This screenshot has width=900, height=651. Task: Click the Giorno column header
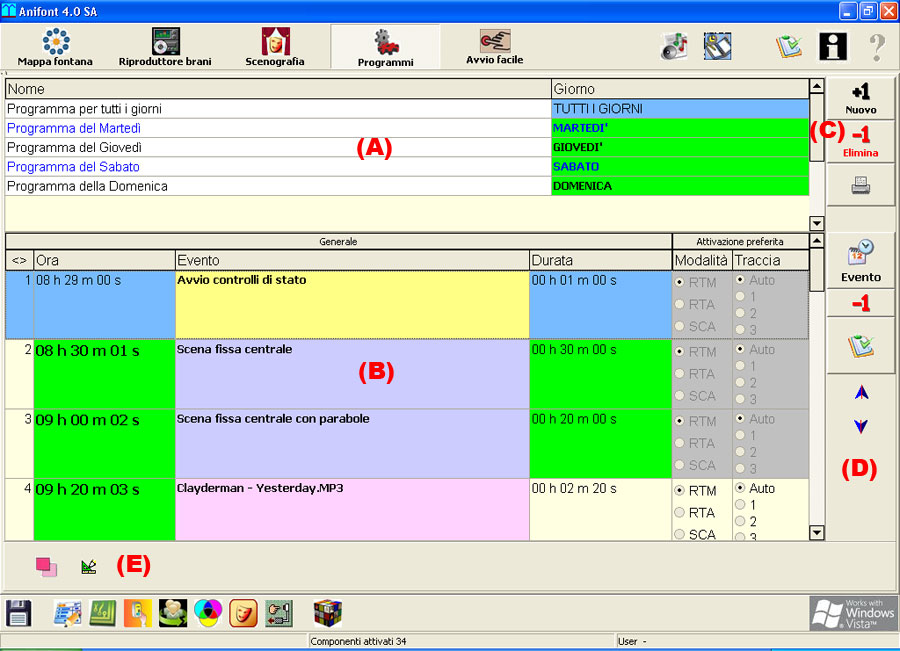(x=680, y=89)
